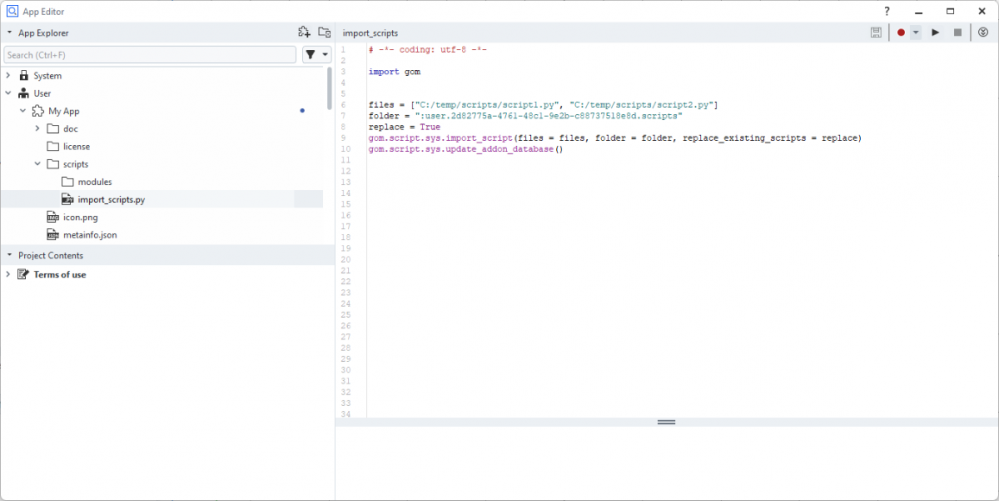Click the folder icon in App Explorer header
Screen dimensions: 999x501
click(x=324, y=33)
